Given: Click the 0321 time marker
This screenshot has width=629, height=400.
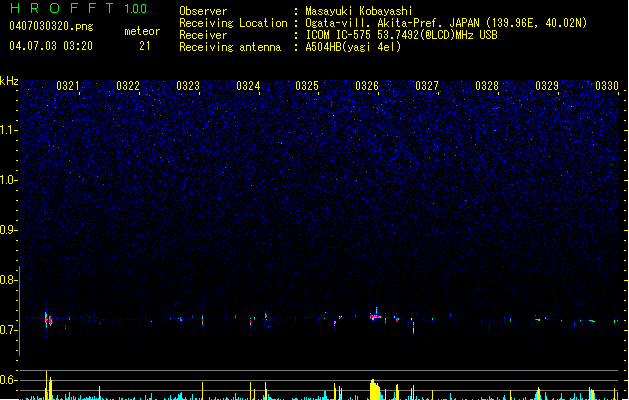Looking at the screenshot, I should [x=67, y=86].
